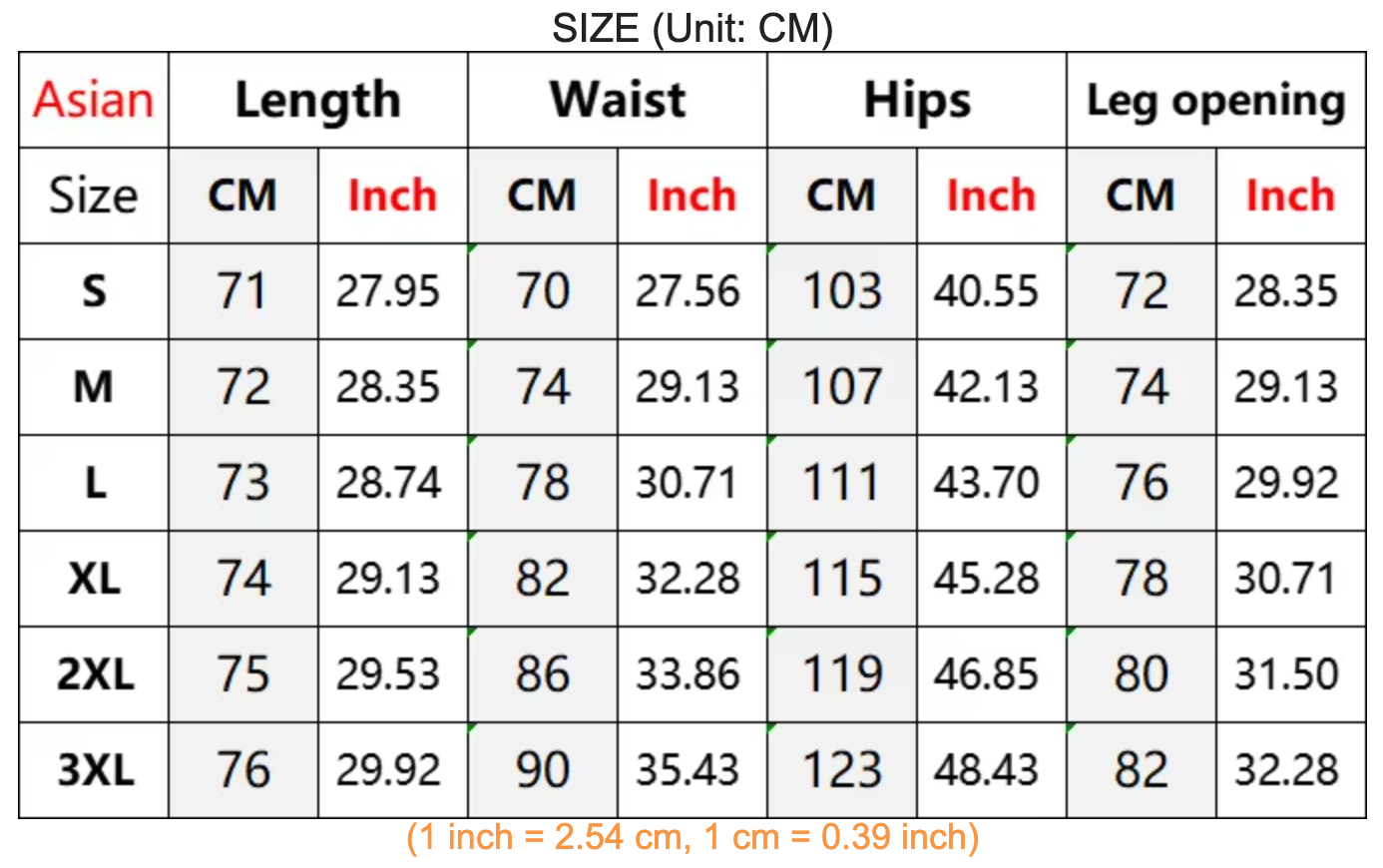Click the 31.50 leg opening inch cell
This screenshot has width=1383, height=868.
click(x=1286, y=674)
